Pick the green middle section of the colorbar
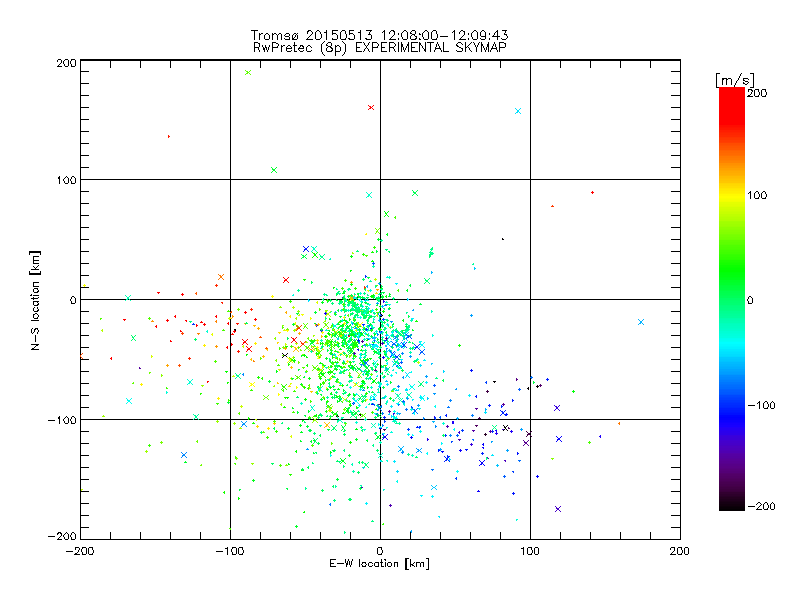The height and width of the screenshot is (600, 800). (731, 298)
